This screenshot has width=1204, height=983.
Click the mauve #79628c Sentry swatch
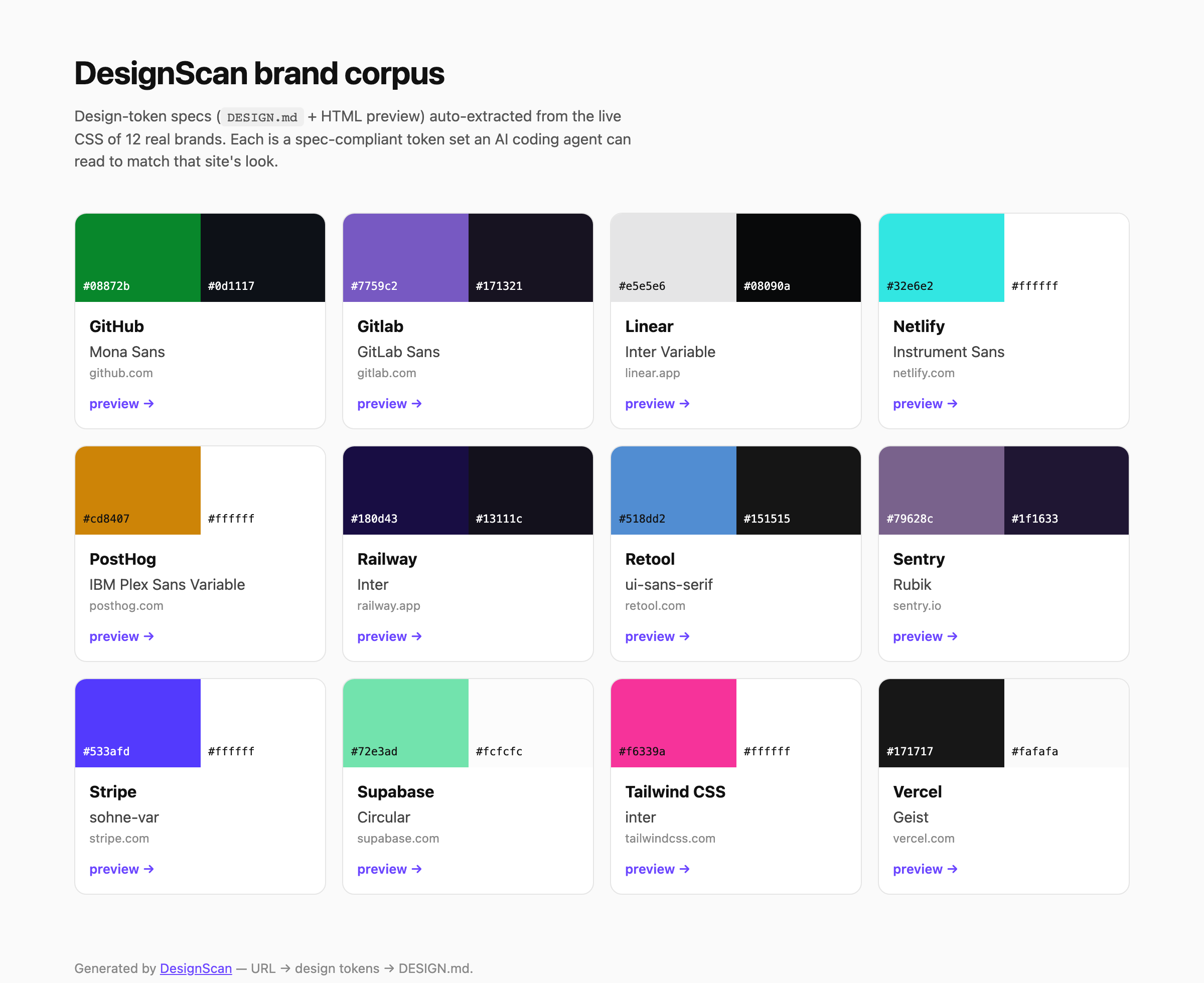coord(941,490)
